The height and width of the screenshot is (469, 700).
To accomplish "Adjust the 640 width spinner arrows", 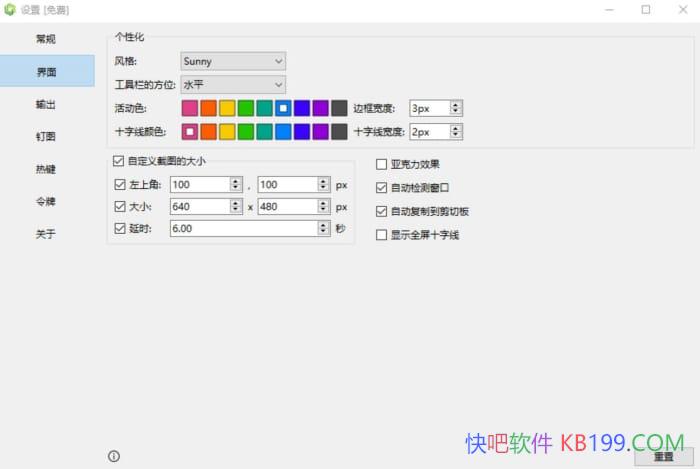I will click(x=236, y=206).
